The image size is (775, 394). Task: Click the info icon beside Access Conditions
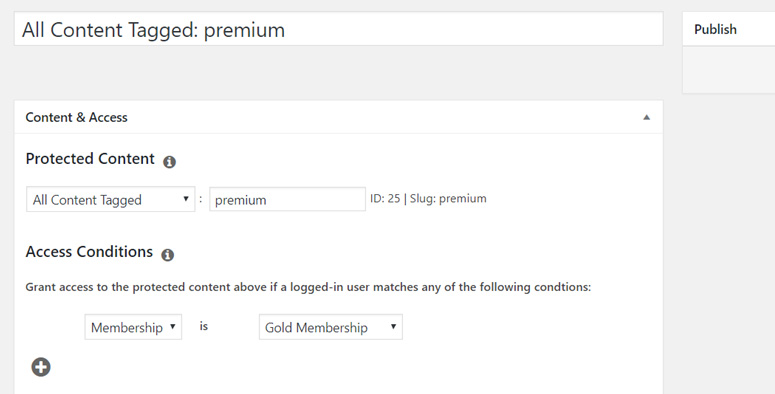tap(168, 255)
